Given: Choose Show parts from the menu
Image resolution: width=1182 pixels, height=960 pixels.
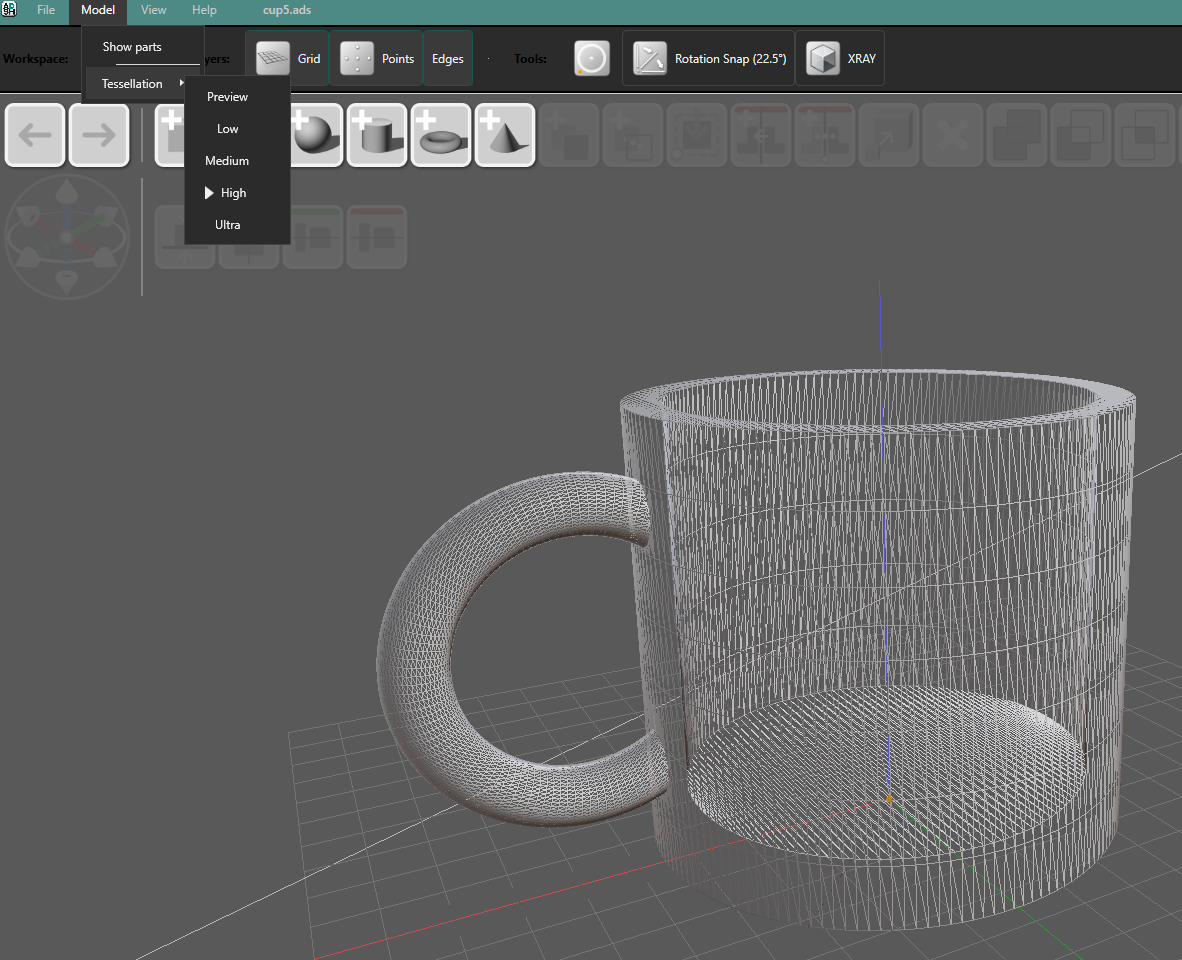Looking at the screenshot, I should 130,46.
